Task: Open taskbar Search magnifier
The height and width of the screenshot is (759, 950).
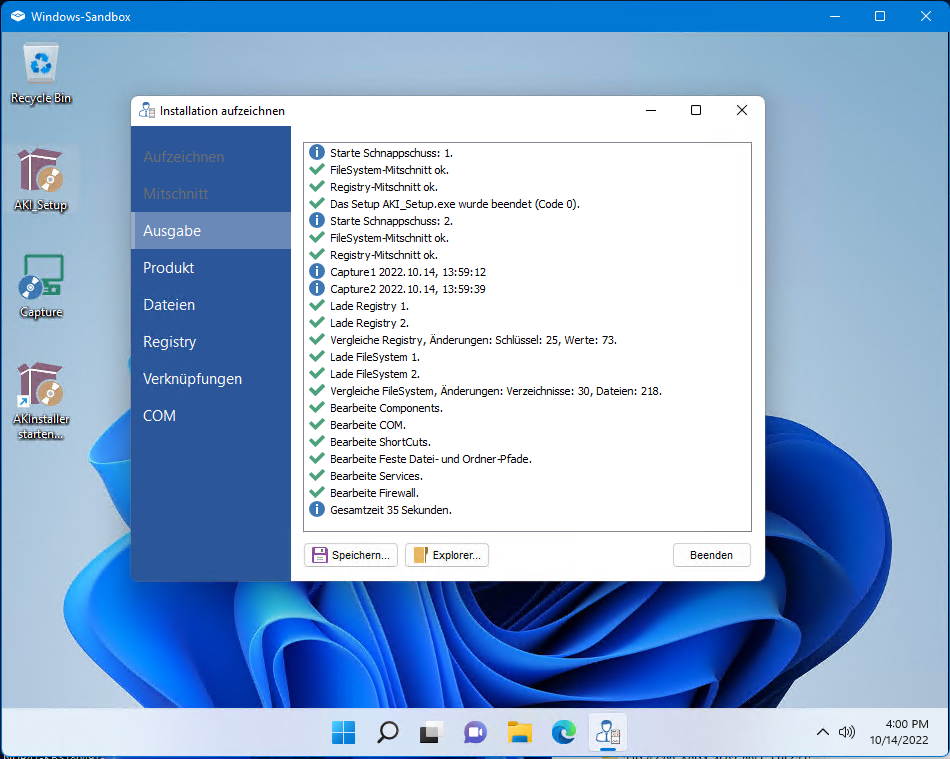Action: [388, 732]
